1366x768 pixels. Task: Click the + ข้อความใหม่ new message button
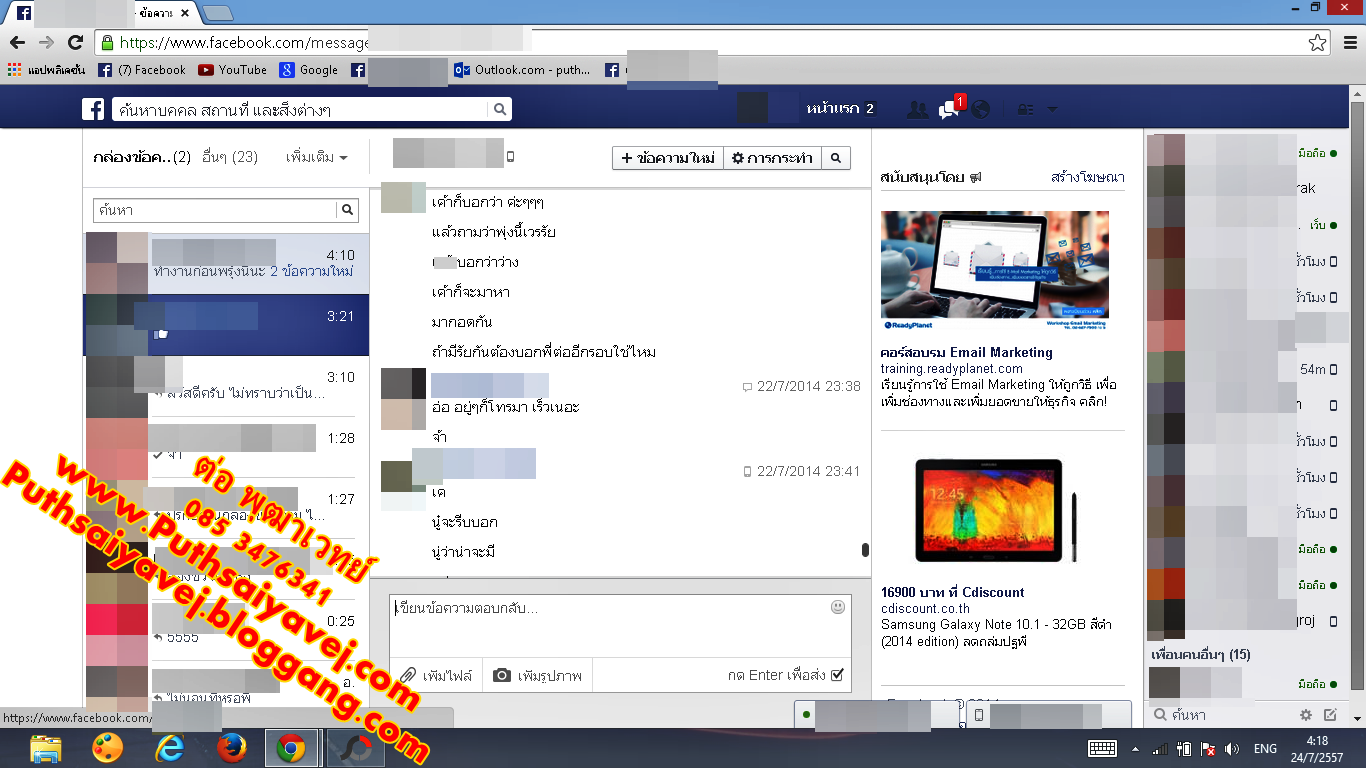(x=667, y=158)
